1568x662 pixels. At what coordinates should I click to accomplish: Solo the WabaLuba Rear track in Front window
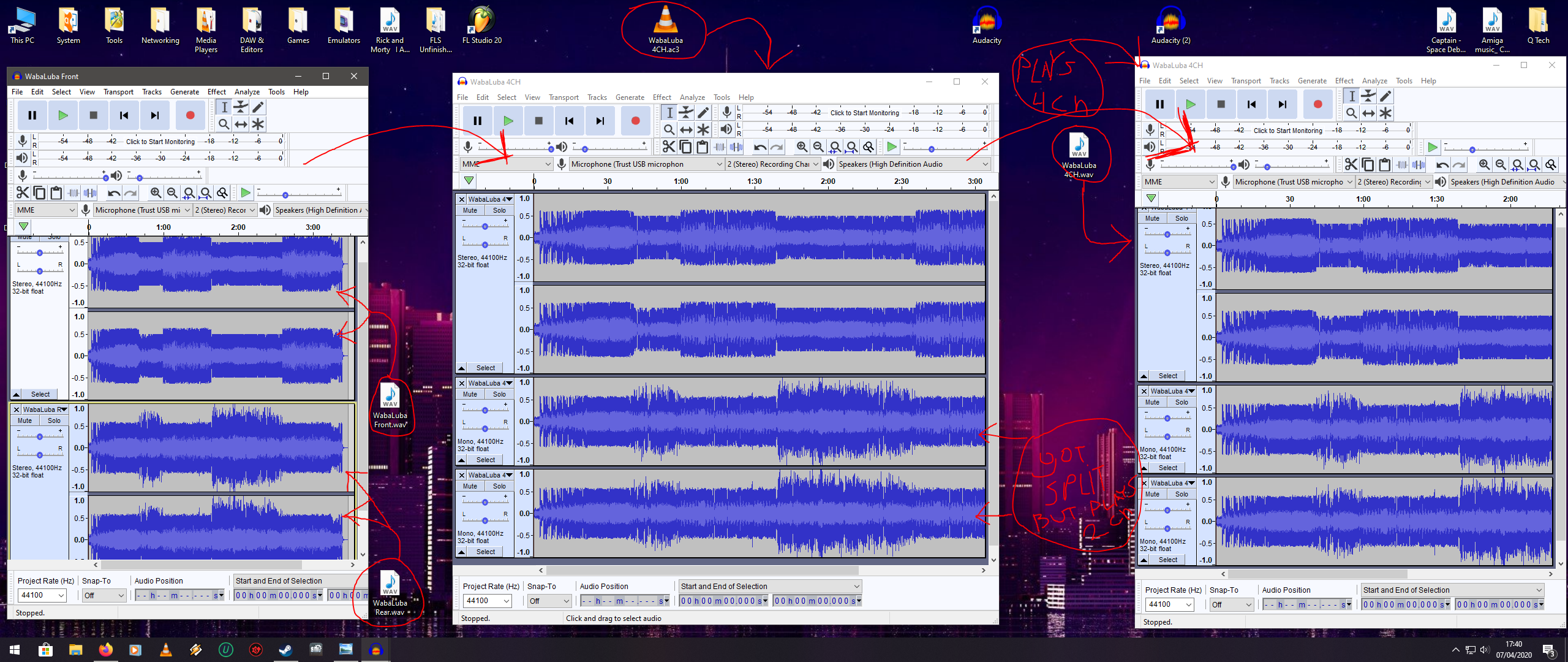(54, 420)
